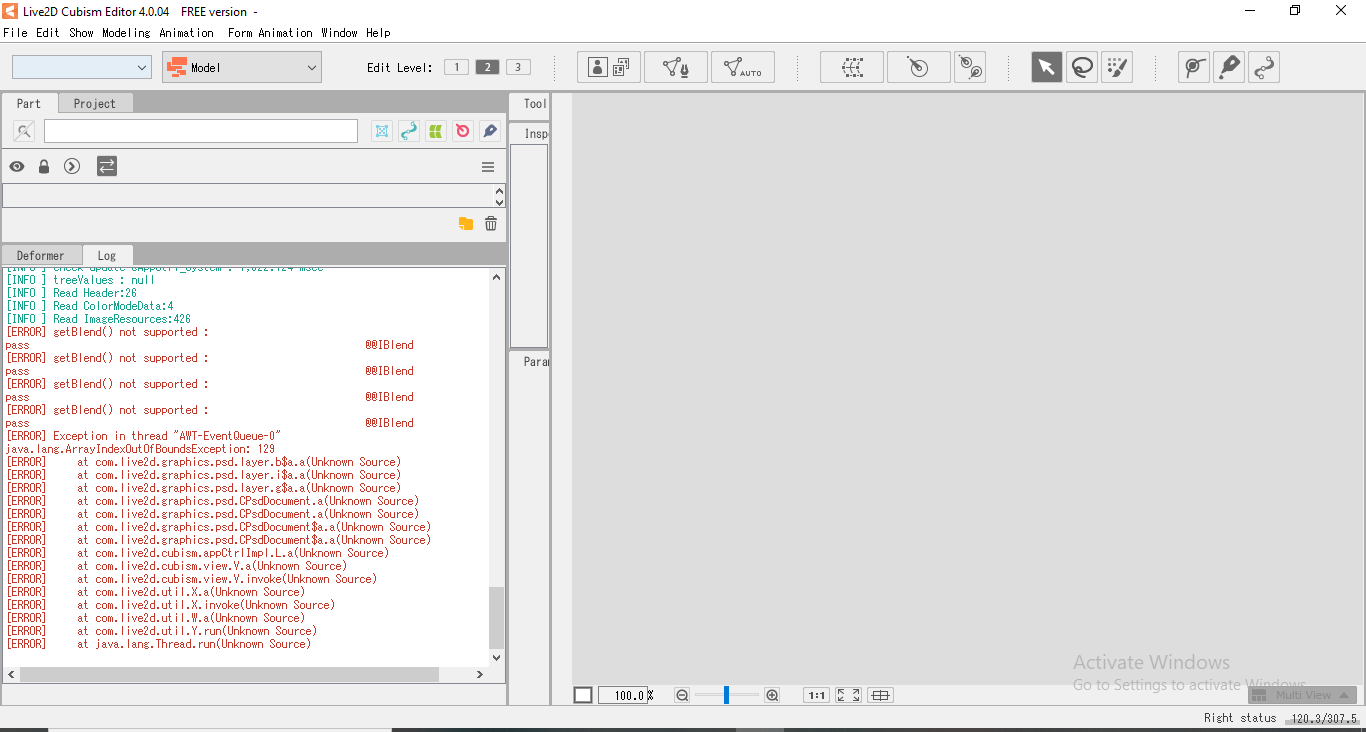Viewport: 1366px width, 732px height.
Task: Set Edit Level to 2
Action: point(487,67)
